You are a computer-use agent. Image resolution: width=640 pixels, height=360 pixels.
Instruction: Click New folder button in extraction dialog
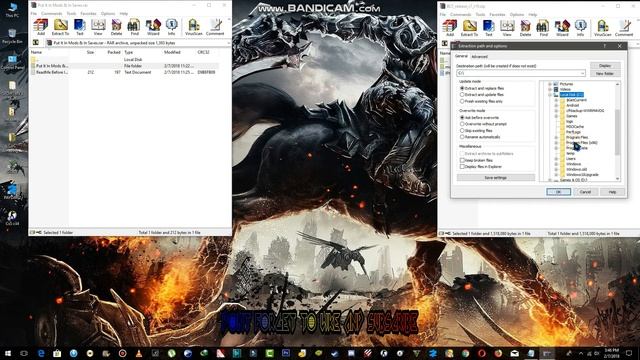click(605, 73)
